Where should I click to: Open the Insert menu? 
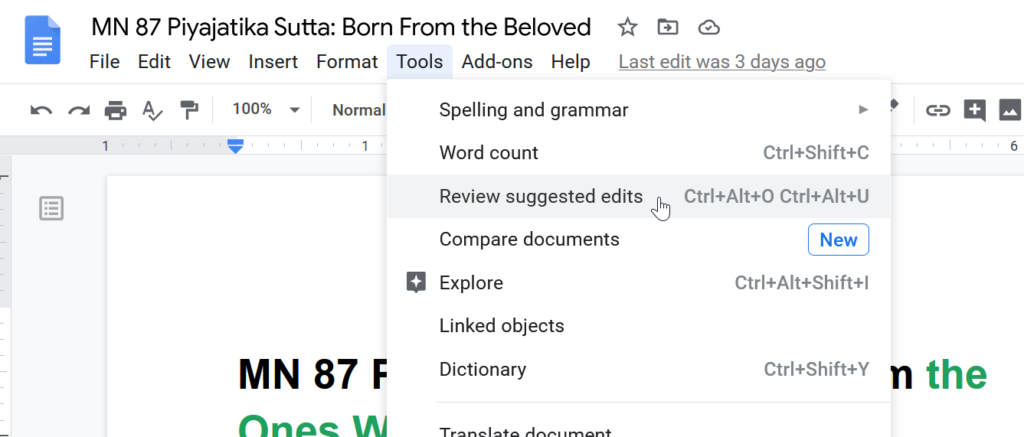tap(273, 62)
